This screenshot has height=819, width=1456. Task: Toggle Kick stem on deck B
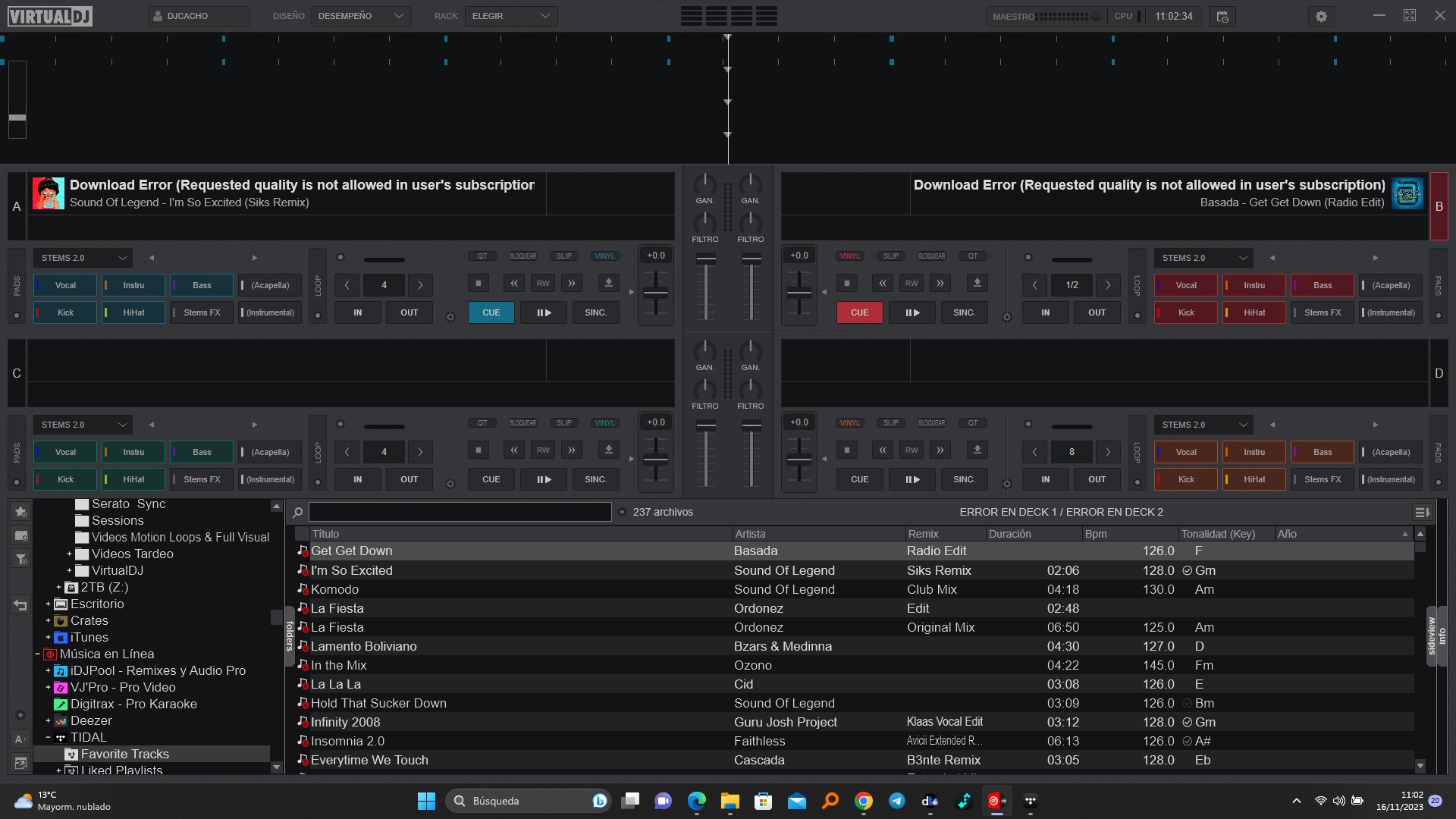tap(1186, 312)
